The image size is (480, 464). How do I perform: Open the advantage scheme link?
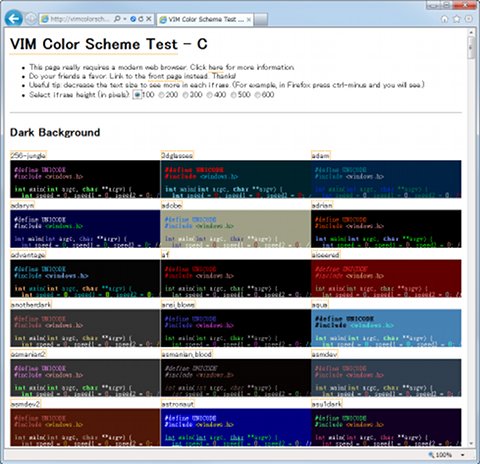[x=28, y=255]
